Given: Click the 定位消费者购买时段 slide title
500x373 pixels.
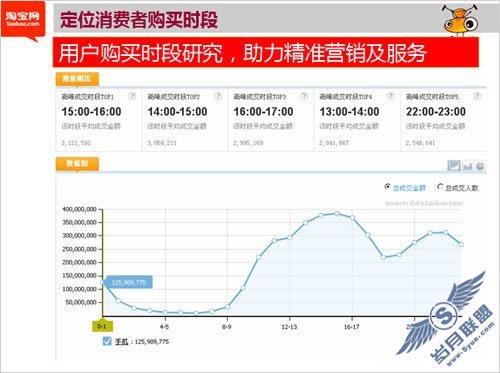Looking at the screenshot, I should (139, 20).
